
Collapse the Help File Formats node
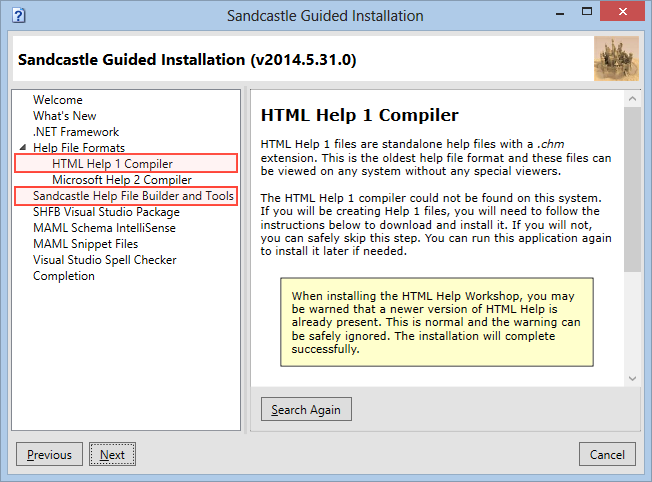pyautogui.click(x=23, y=147)
